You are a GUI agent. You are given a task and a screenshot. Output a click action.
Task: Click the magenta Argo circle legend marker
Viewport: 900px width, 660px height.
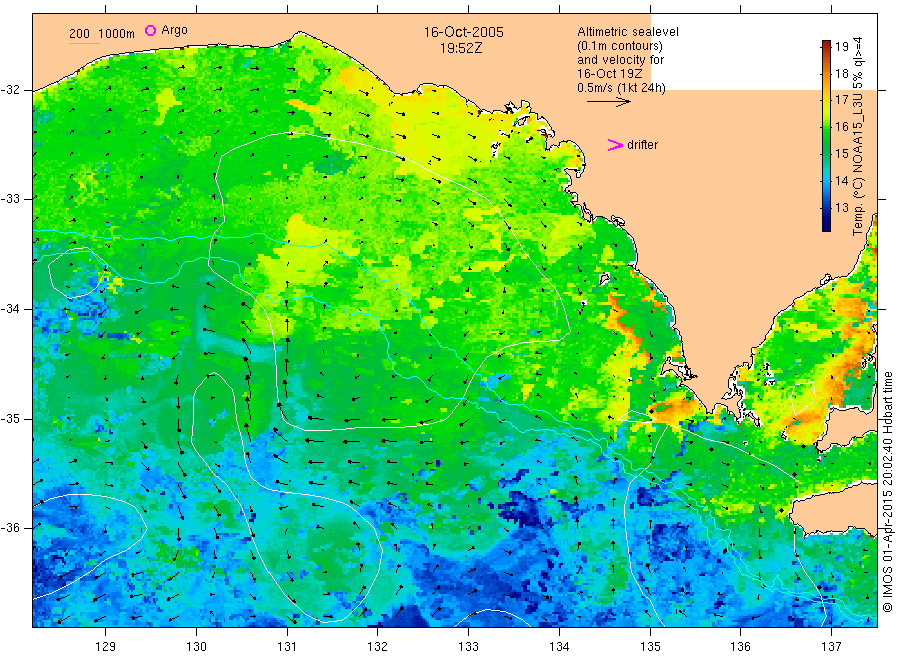pyautogui.click(x=150, y=30)
